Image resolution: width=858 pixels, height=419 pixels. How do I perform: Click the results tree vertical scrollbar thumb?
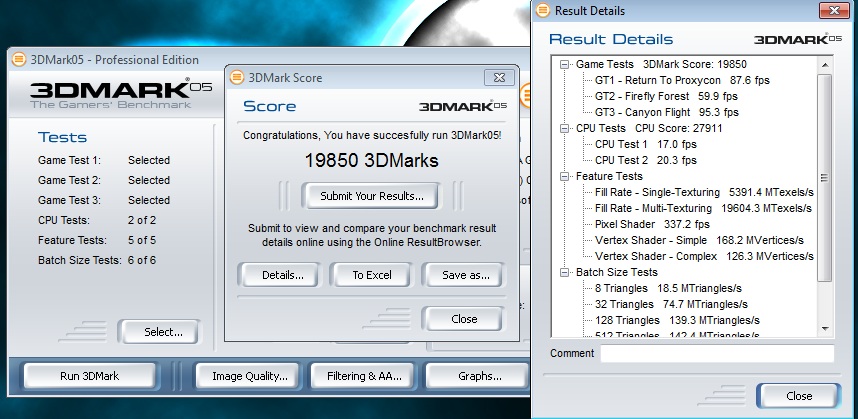pos(825,178)
